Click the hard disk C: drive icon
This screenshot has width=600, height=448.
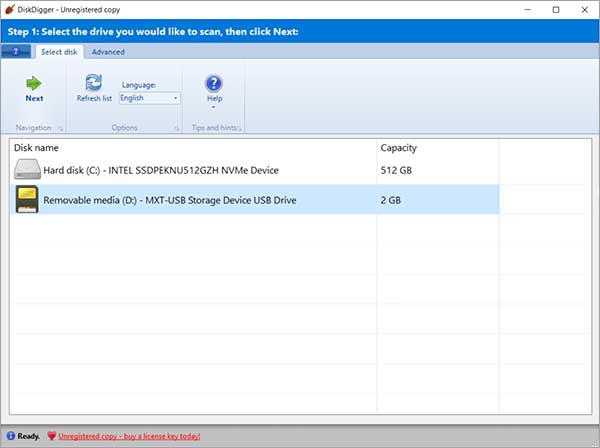coord(27,170)
